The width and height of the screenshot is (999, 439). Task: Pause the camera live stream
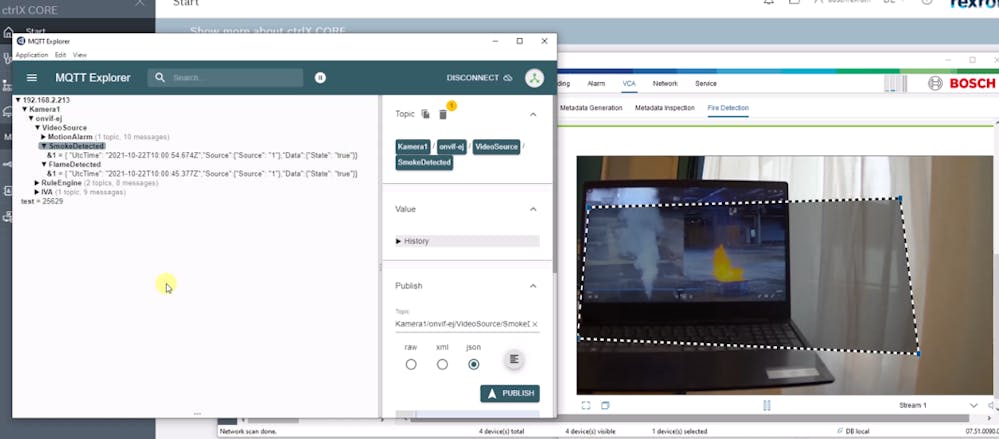[767, 405]
